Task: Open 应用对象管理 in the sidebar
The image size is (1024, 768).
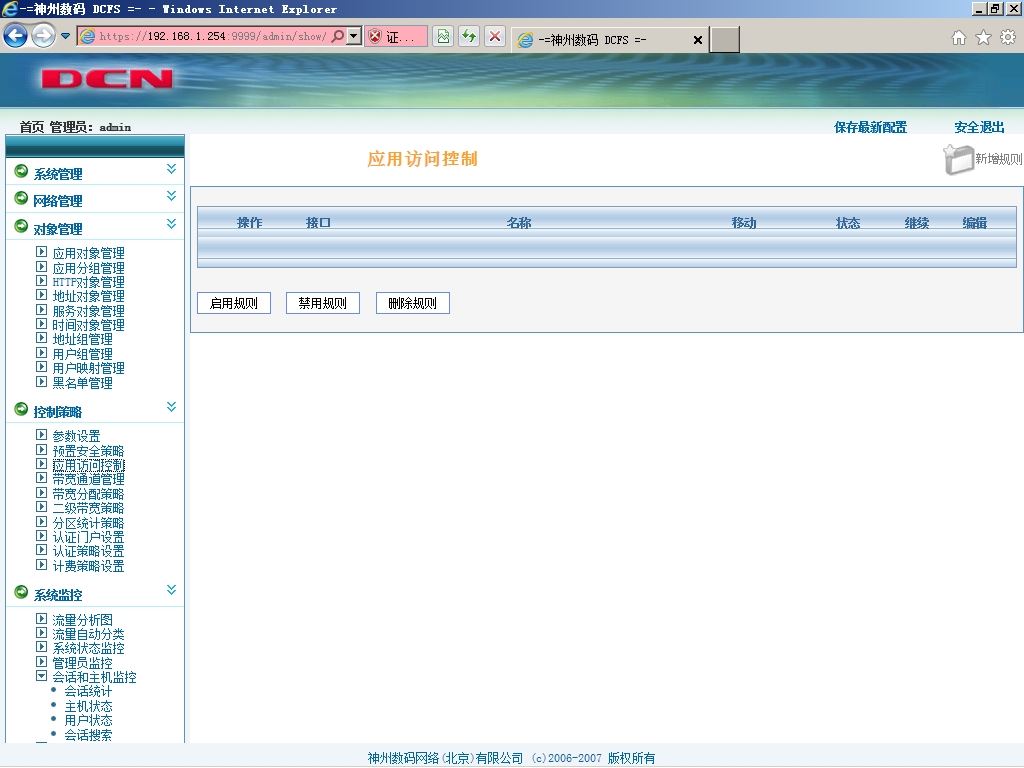Action: point(88,253)
